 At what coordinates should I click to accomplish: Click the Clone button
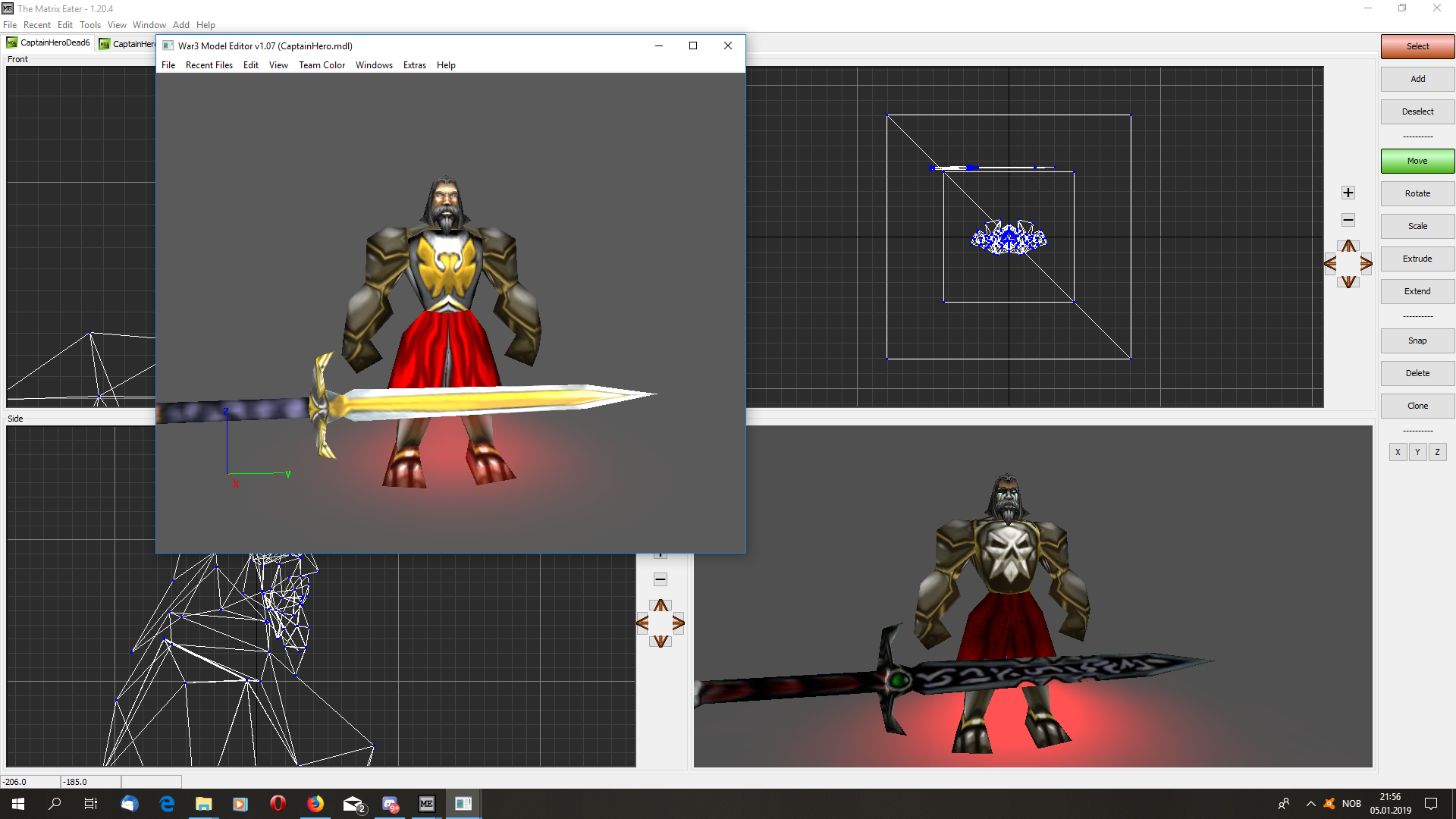click(x=1417, y=406)
